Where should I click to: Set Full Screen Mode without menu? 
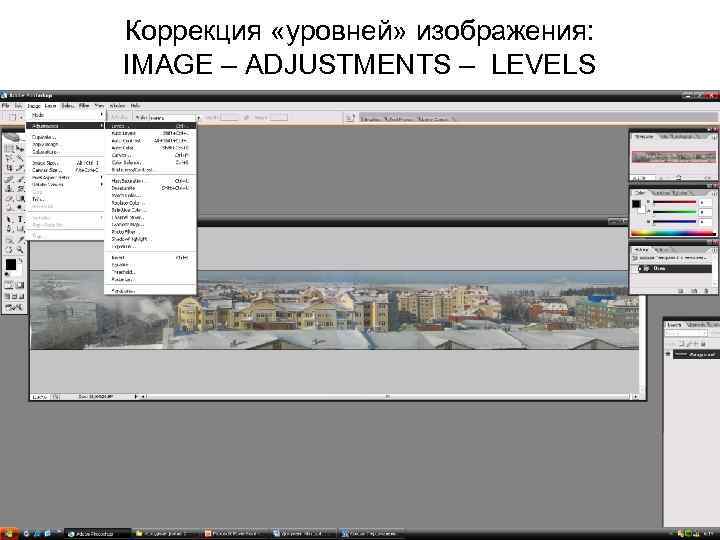(x=21, y=297)
